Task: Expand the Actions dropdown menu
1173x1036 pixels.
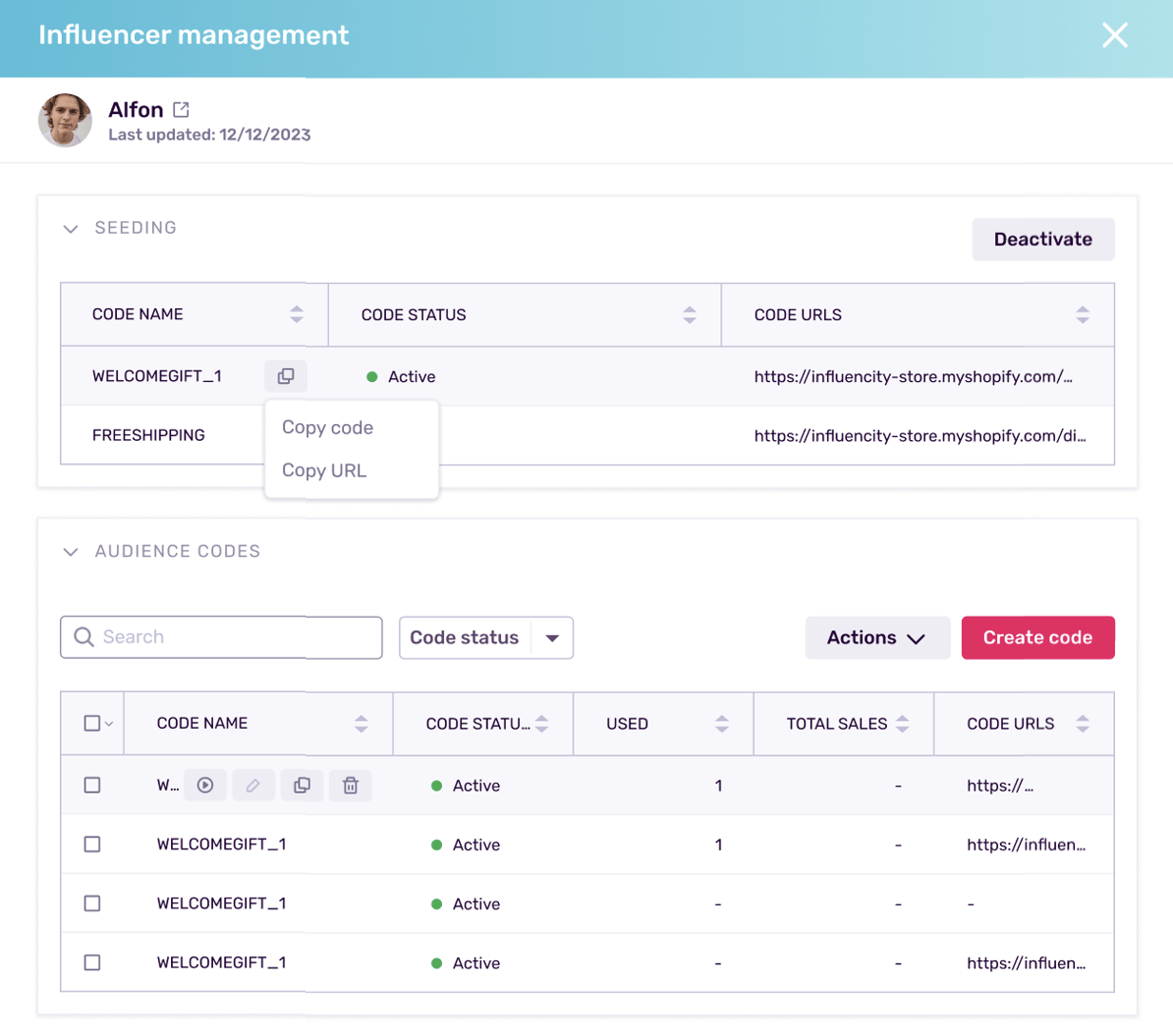Action: [876, 638]
